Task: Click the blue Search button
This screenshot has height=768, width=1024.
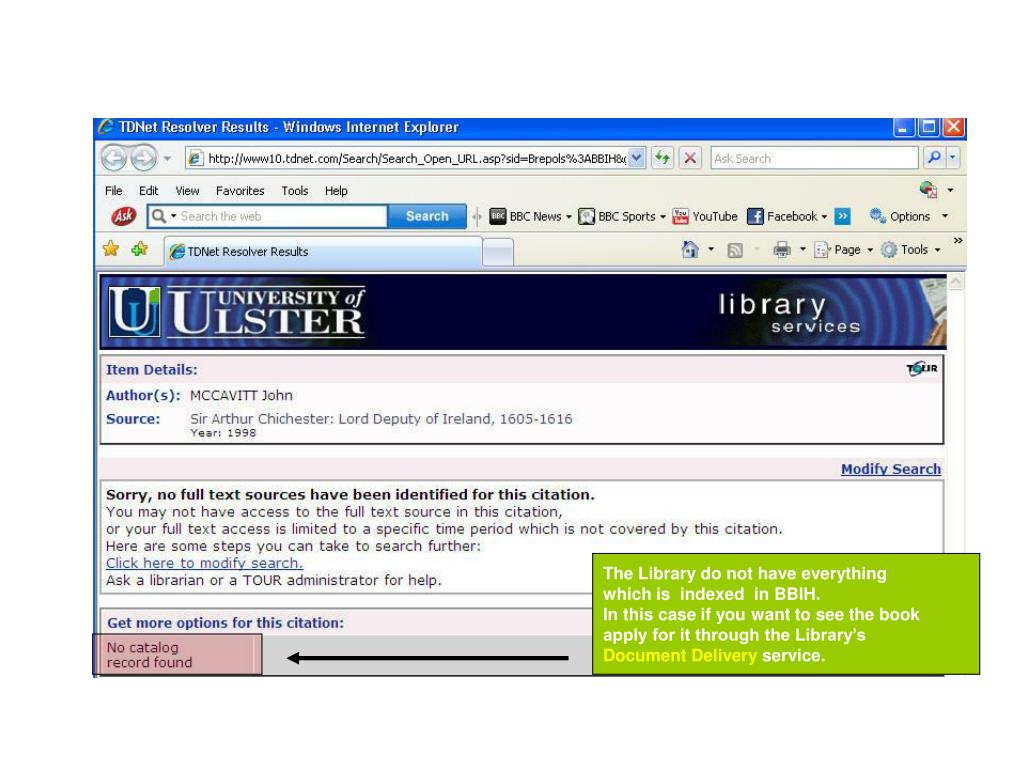Action: point(427,216)
